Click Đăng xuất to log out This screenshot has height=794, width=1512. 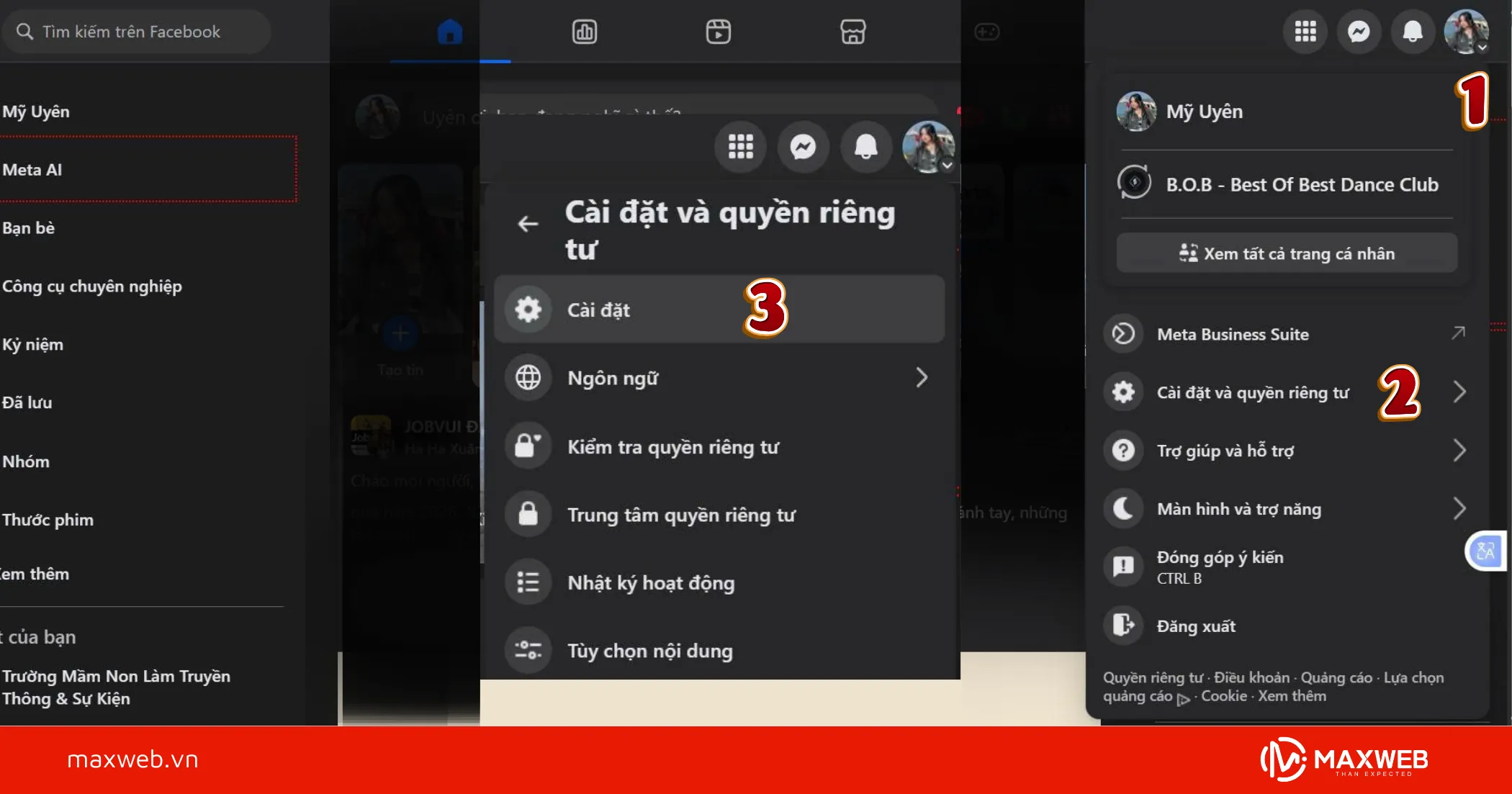(x=1195, y=626)
